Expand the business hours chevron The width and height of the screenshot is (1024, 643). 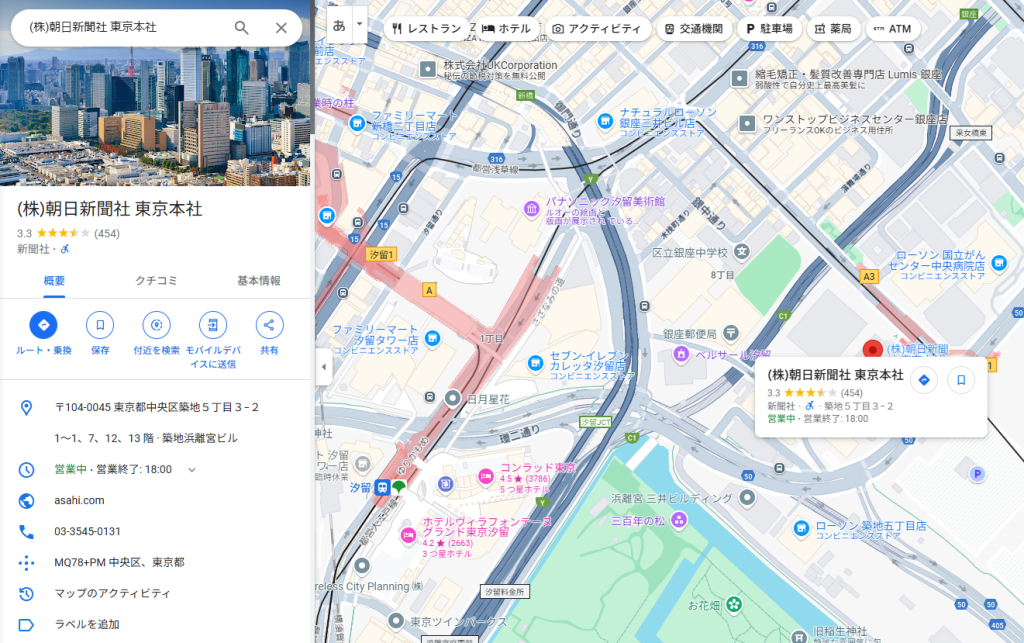click(192, 470)
